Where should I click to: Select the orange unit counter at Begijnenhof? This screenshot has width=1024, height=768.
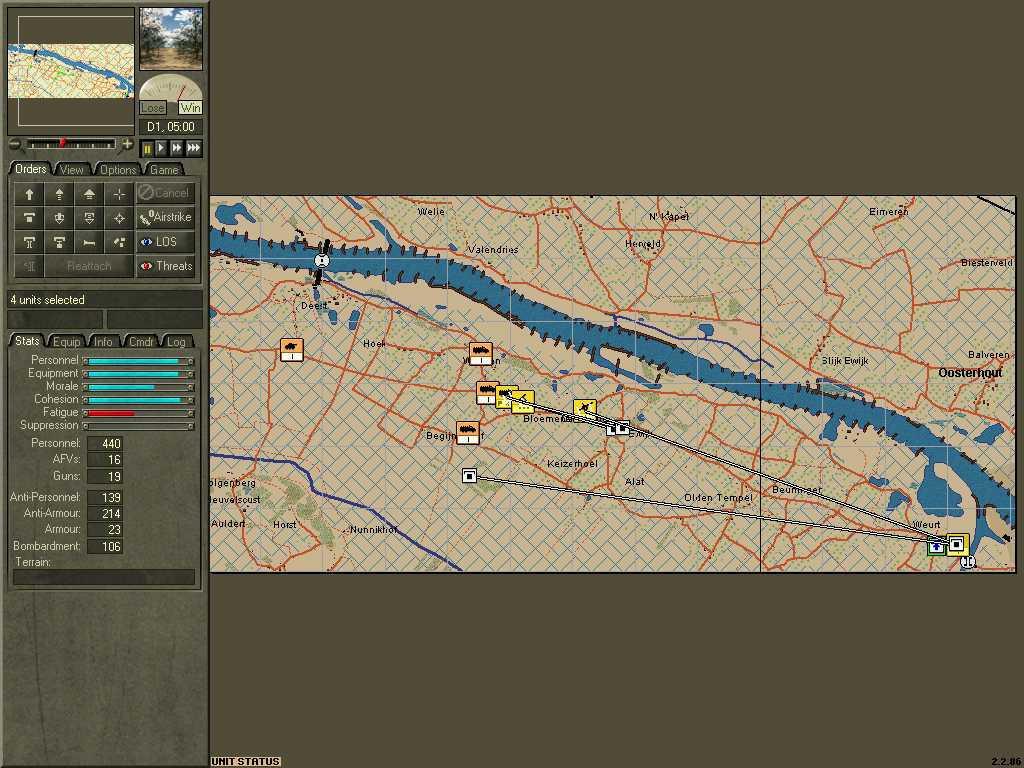tap(468, 432)
